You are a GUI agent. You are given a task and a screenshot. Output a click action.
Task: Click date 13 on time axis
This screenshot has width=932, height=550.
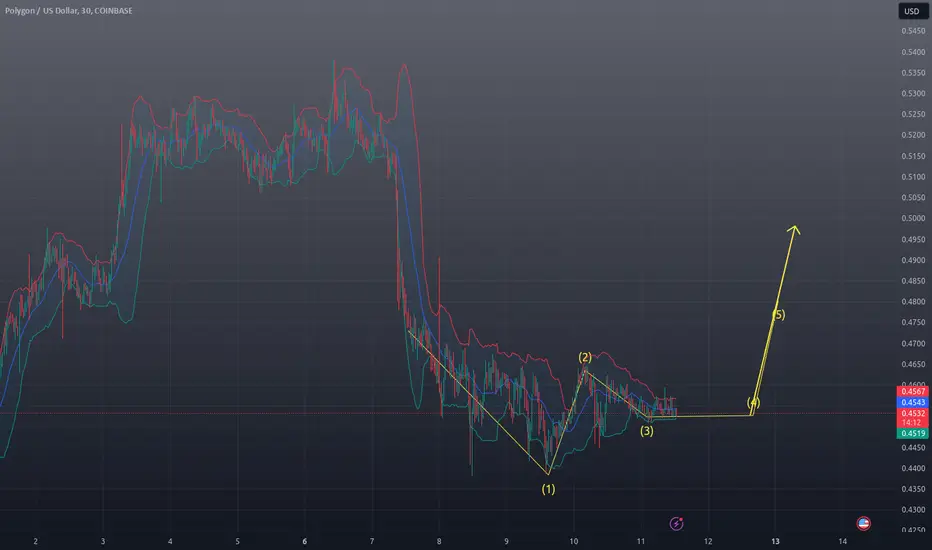775,541
